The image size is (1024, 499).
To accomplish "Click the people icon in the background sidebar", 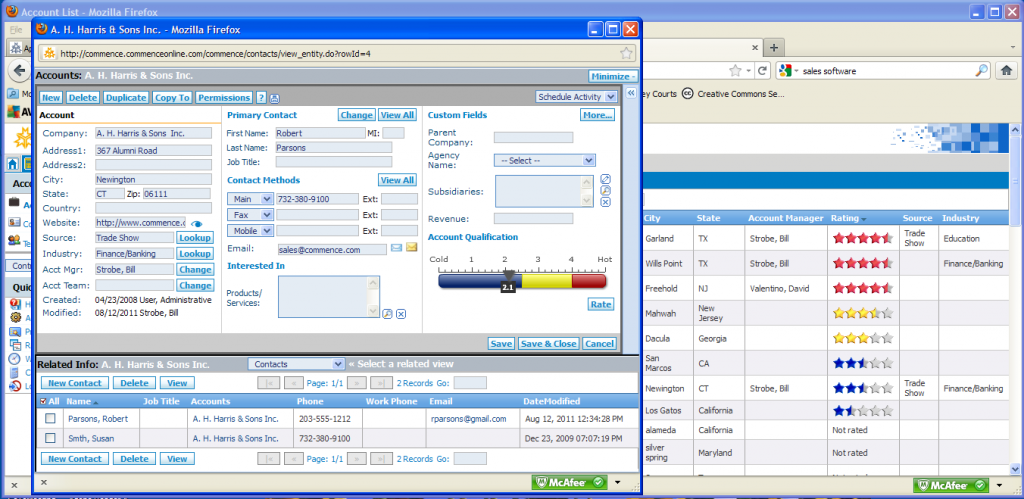I will (x=14, y=241).
